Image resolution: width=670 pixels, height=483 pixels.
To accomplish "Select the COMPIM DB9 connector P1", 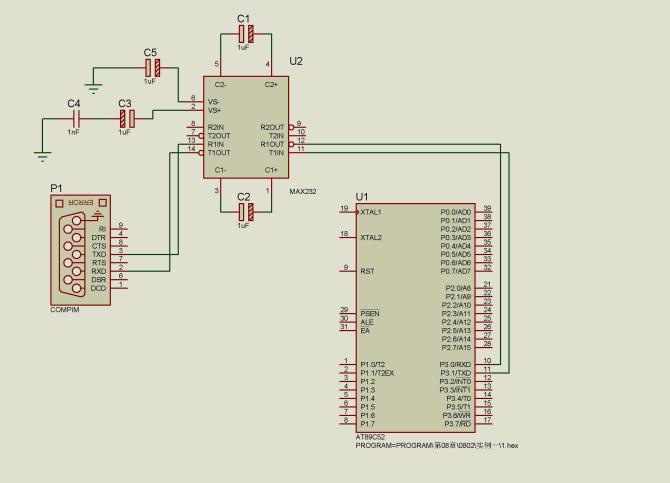I will point(80,250).
